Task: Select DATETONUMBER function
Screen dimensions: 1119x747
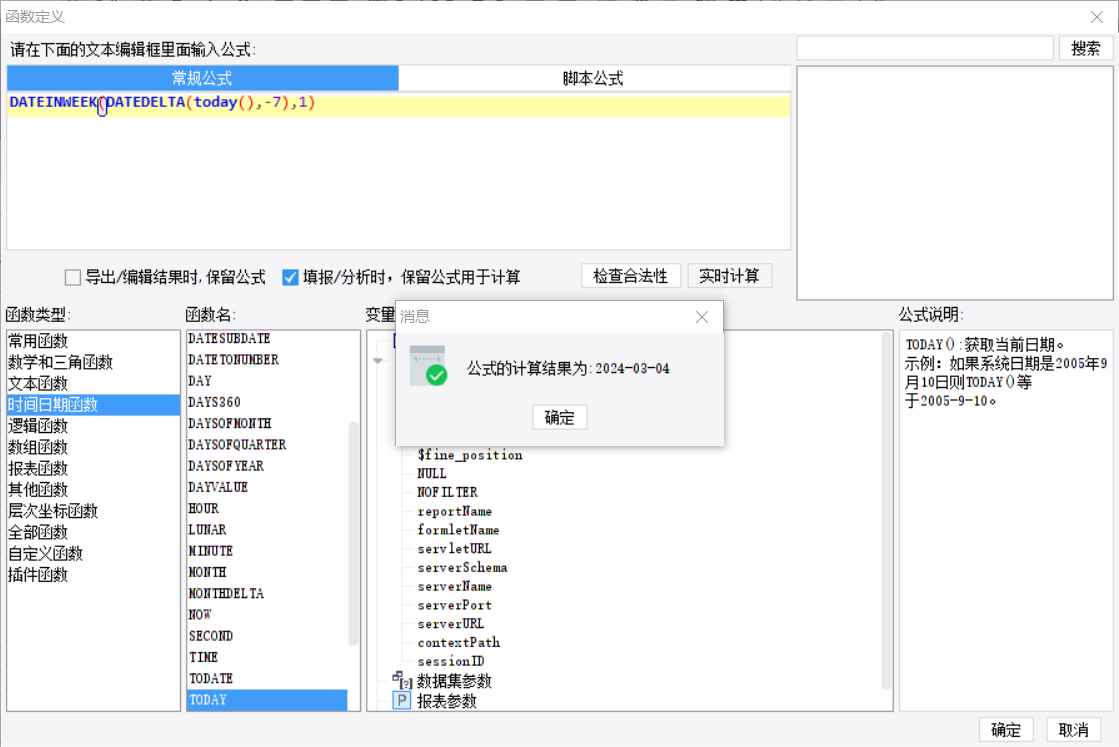Action: click(267, 360)
